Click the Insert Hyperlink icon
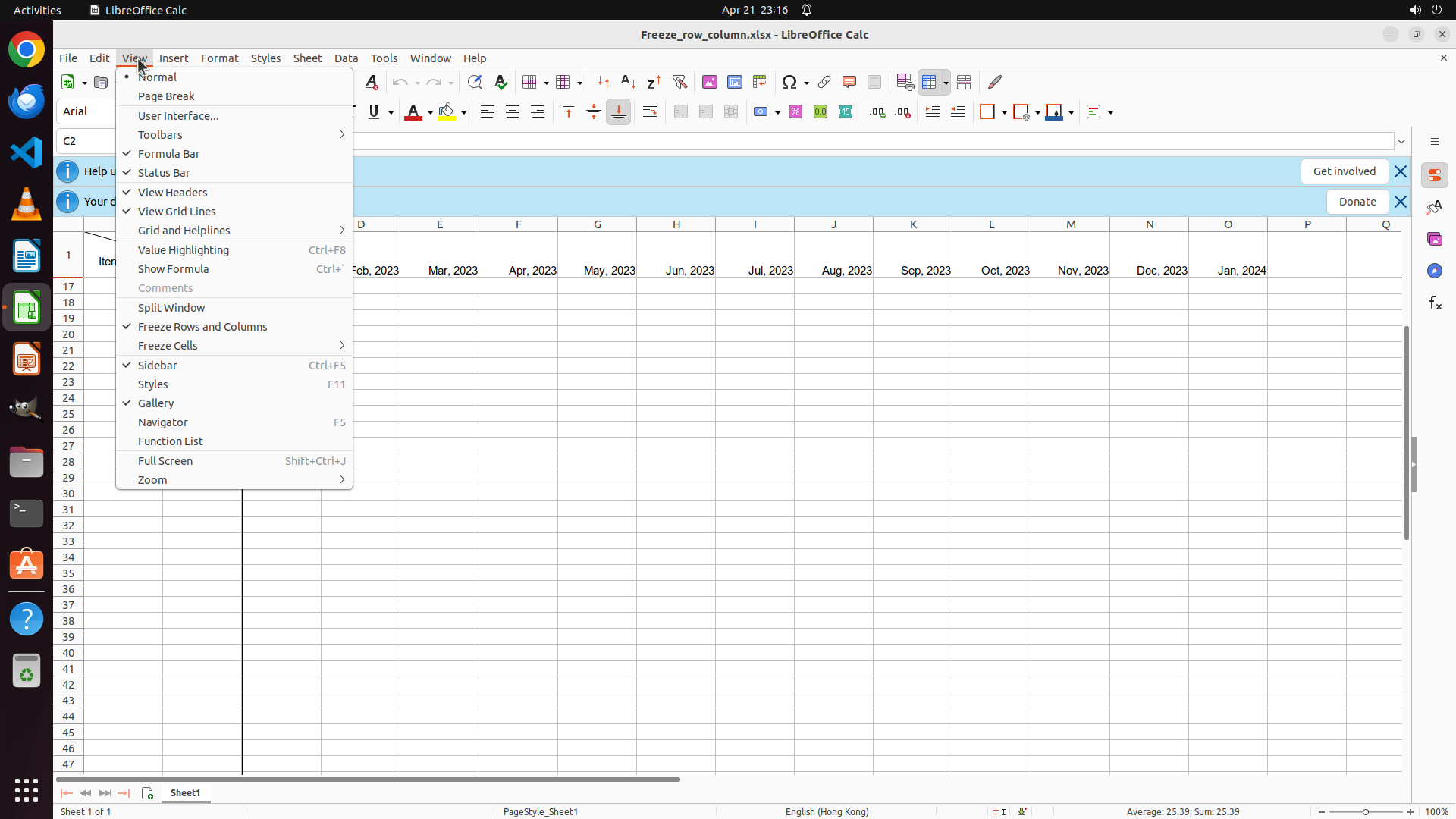 tap(824, 82)
